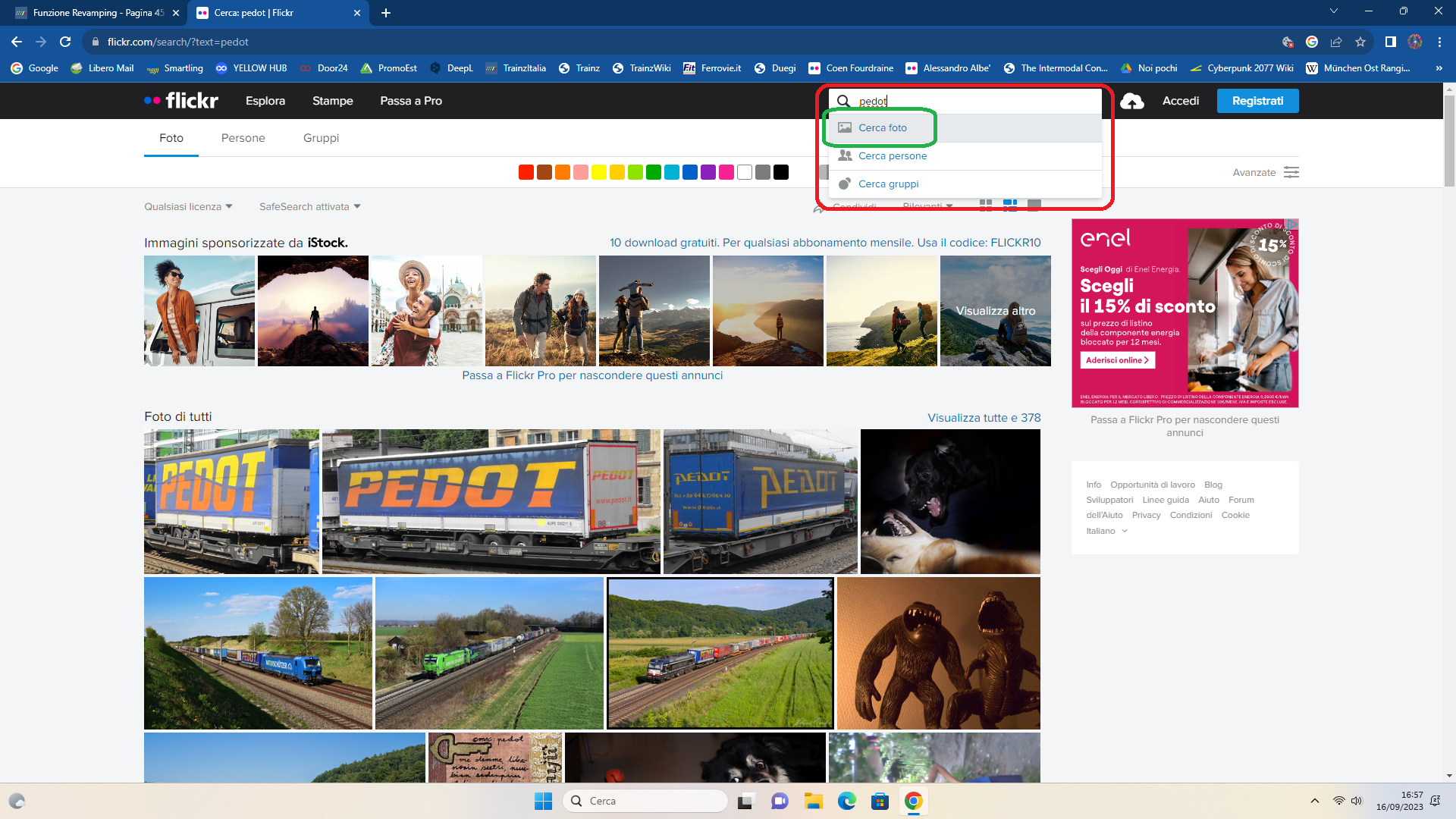Click the site lock icon in address bar
This screenshot has height=819, width=1456.
[95, 42]
